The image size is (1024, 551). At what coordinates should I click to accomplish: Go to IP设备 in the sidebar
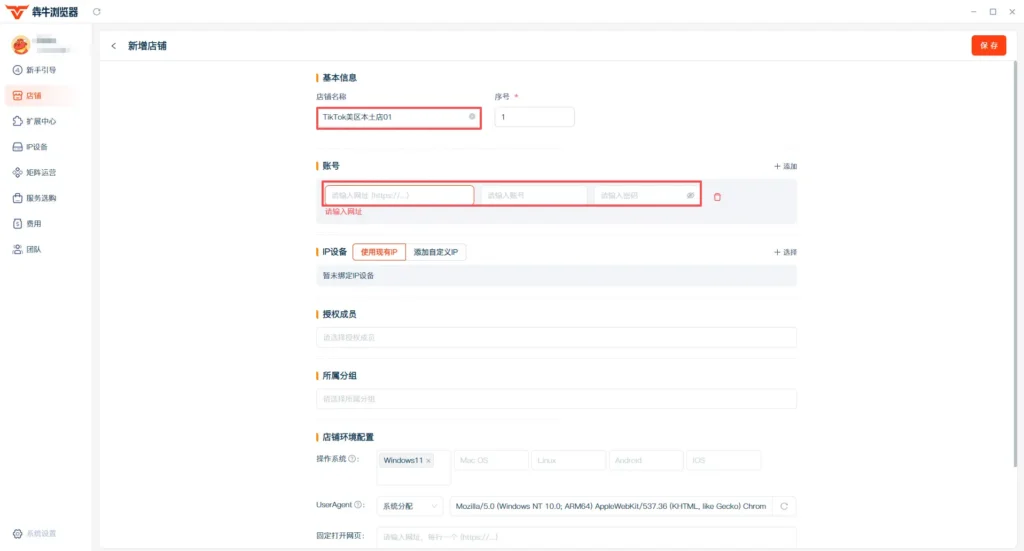30,147
